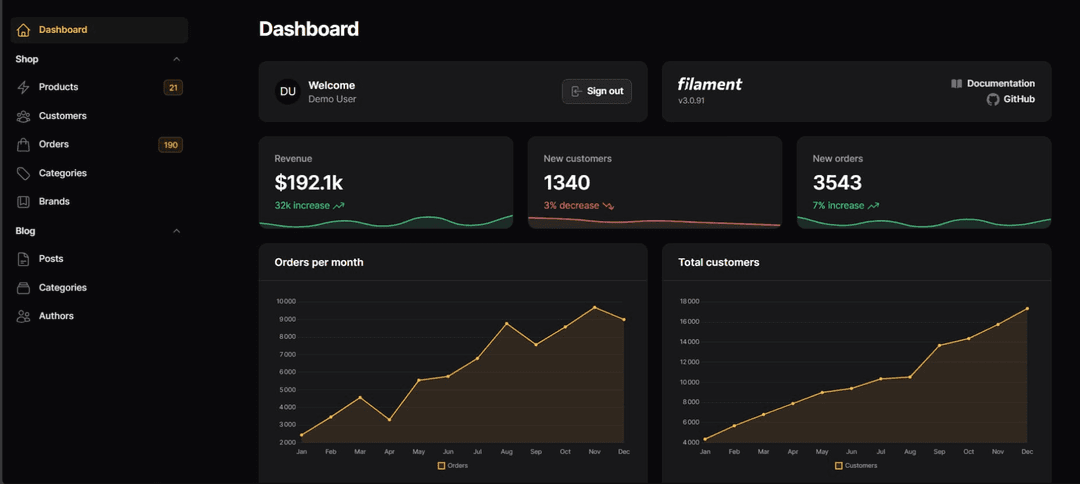Toggle Customers legend in customers chart
Screen dimensions: 1080x484
[855, 465]
